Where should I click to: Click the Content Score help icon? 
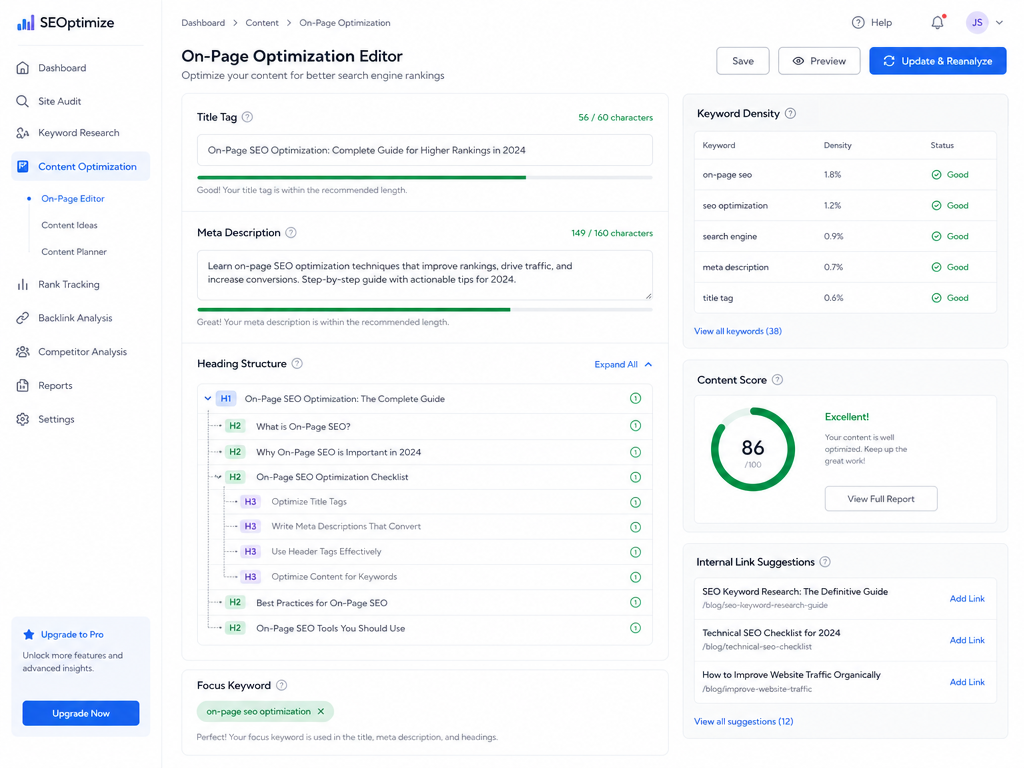(x=777, y=380)
